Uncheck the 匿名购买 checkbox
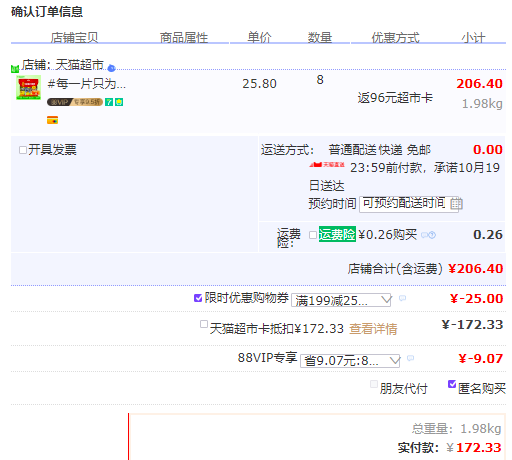 point(452,384)
